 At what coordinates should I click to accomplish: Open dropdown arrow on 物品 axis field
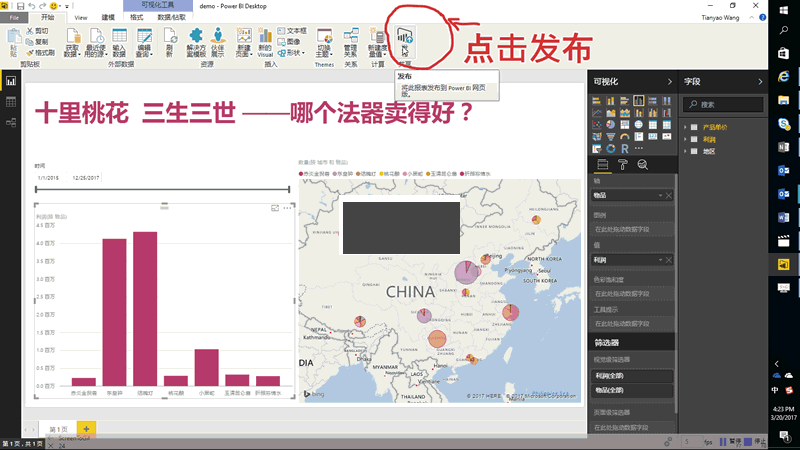tap(661, 195)
